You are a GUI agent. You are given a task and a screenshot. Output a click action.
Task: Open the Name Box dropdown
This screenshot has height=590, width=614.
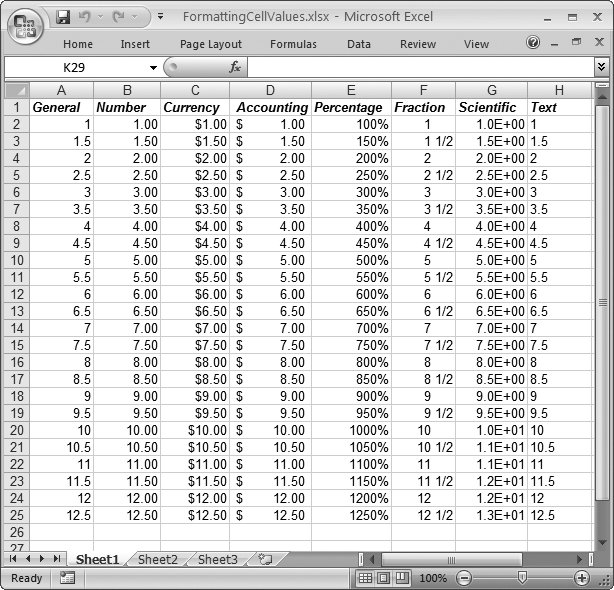pyautogui.click(x=154, y=67)
